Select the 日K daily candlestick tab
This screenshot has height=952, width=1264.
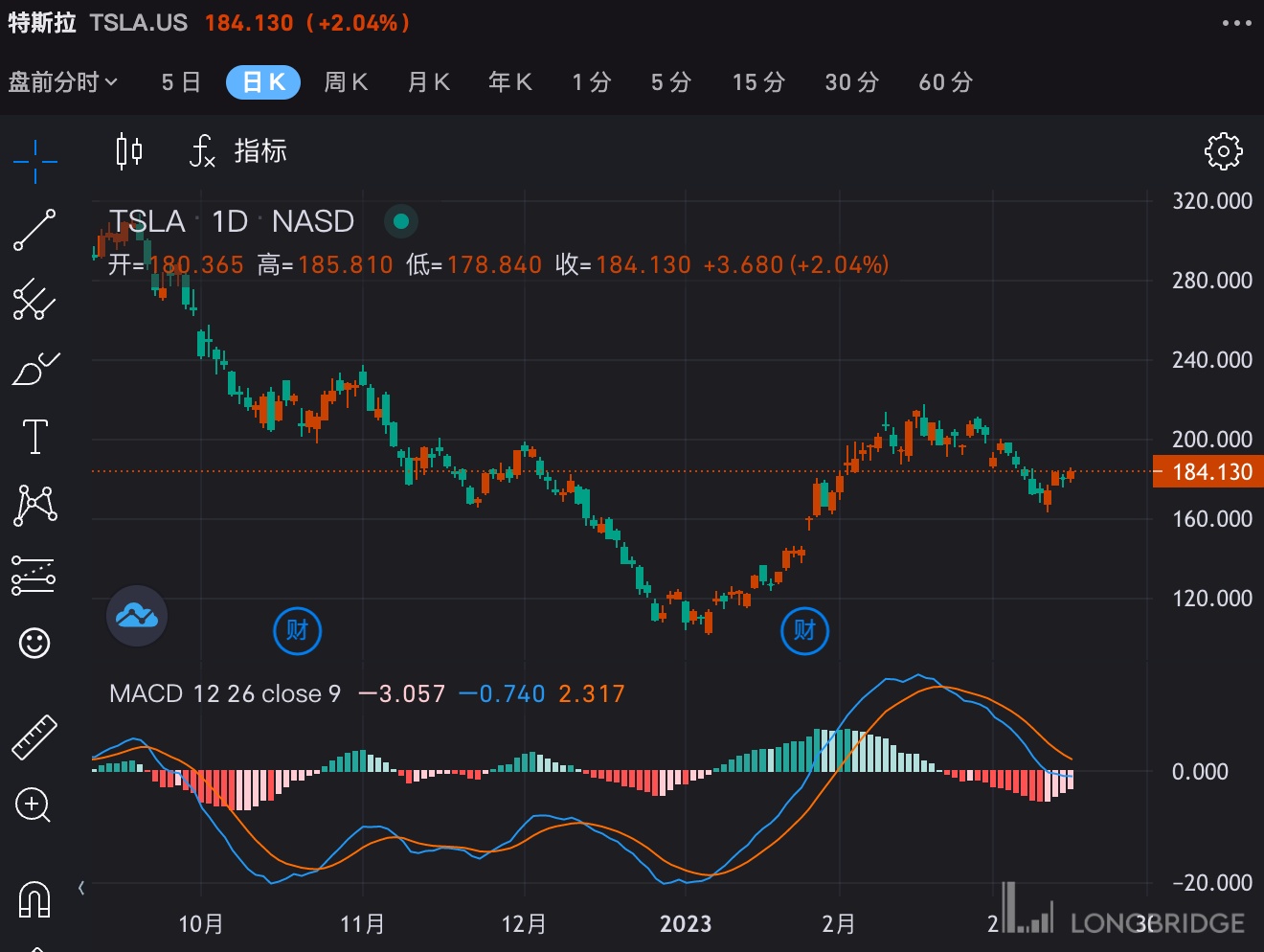pyautogui.click(x=263, y=82)
